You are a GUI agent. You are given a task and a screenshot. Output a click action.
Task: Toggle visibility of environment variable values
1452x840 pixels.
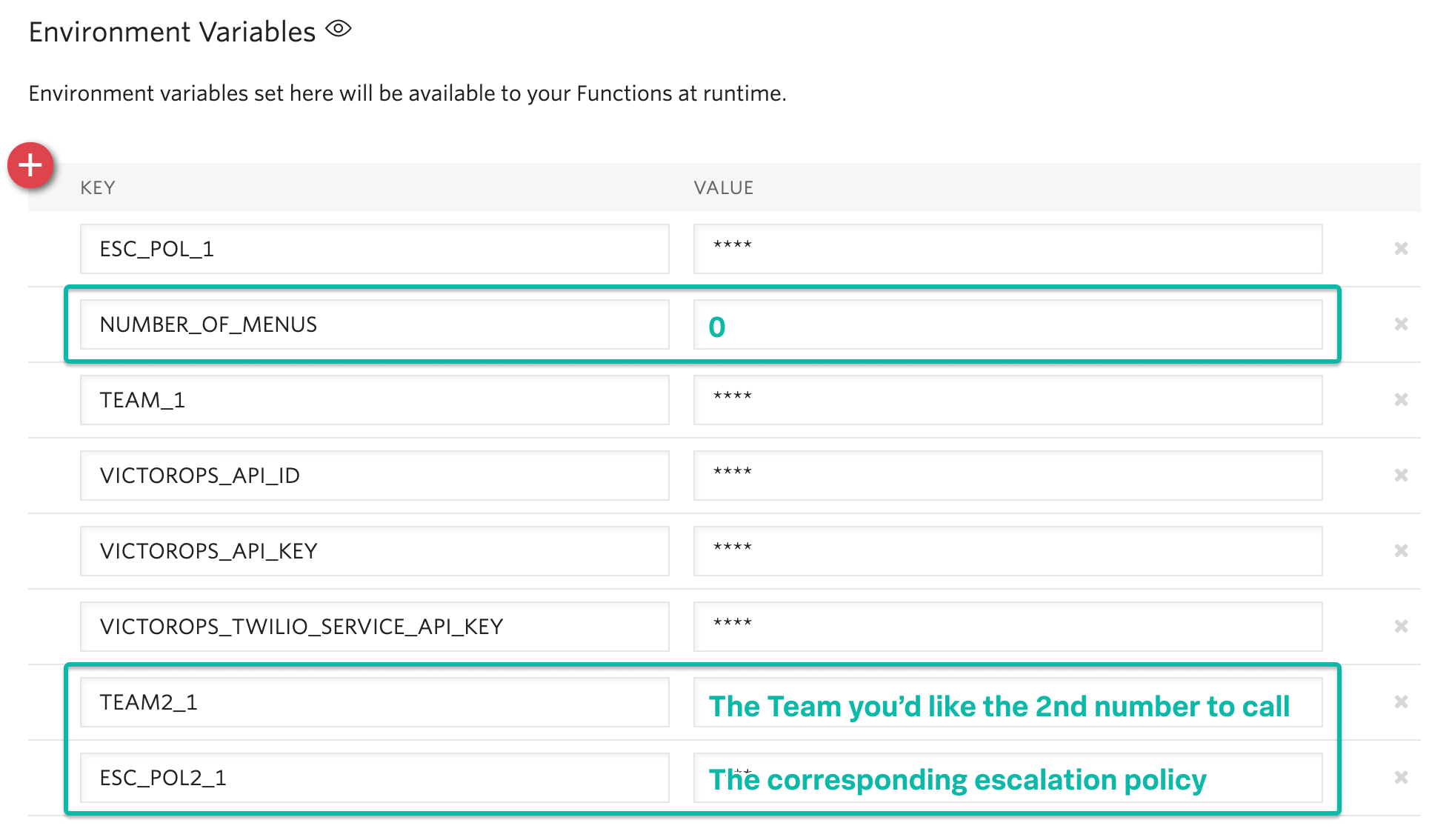click(339, 29)
